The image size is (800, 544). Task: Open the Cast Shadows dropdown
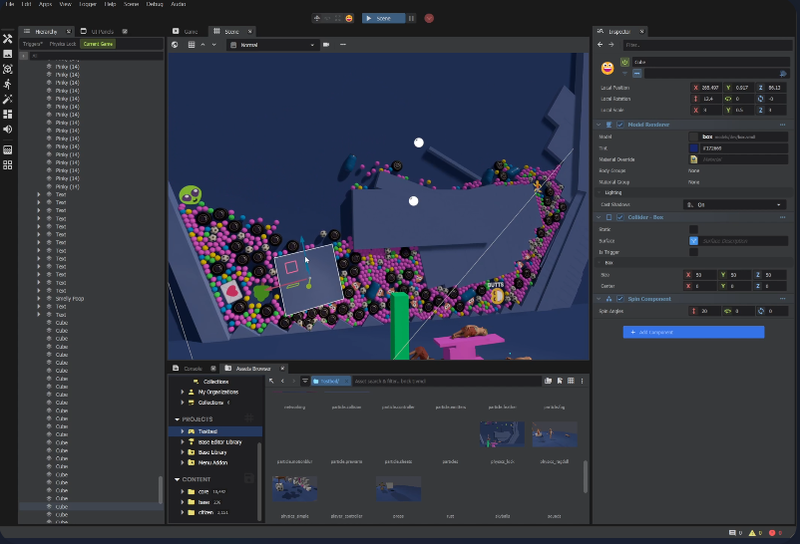pyautogui.click(x=736, y=204)
